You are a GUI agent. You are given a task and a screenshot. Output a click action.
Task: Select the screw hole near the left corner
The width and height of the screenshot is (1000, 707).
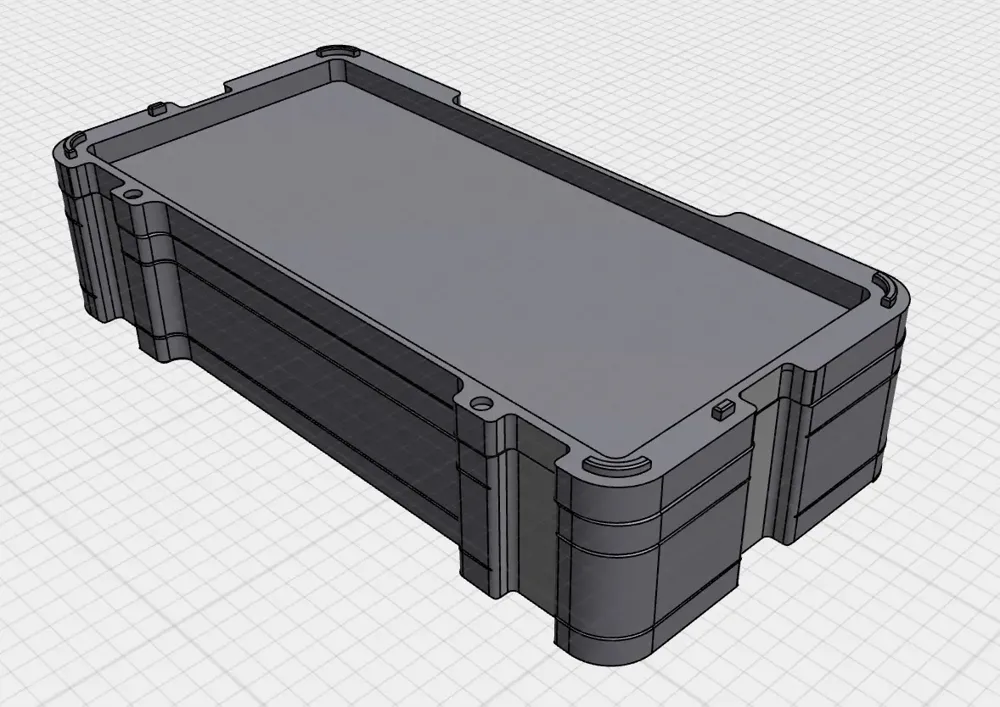133,192
